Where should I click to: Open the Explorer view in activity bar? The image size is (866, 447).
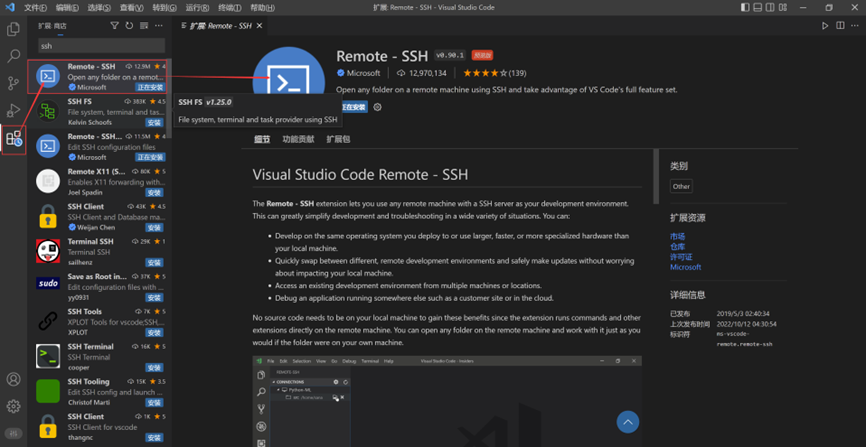pos(13,29)
